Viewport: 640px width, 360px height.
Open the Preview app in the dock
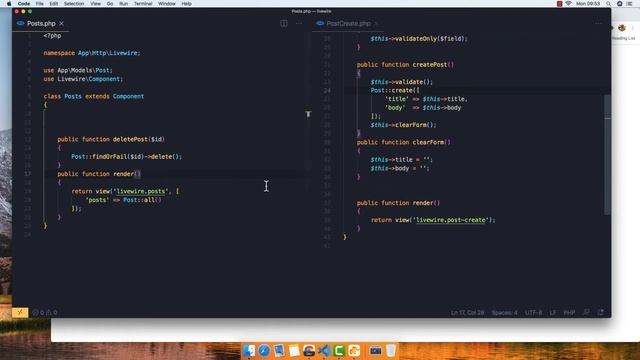point(279,351)
